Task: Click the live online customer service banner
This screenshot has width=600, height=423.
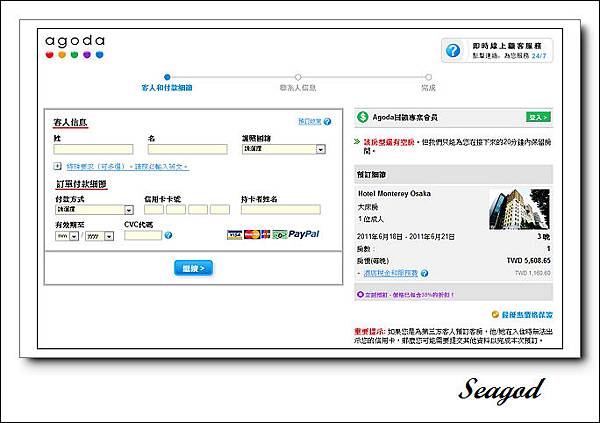Action: [x=497, y=50]
